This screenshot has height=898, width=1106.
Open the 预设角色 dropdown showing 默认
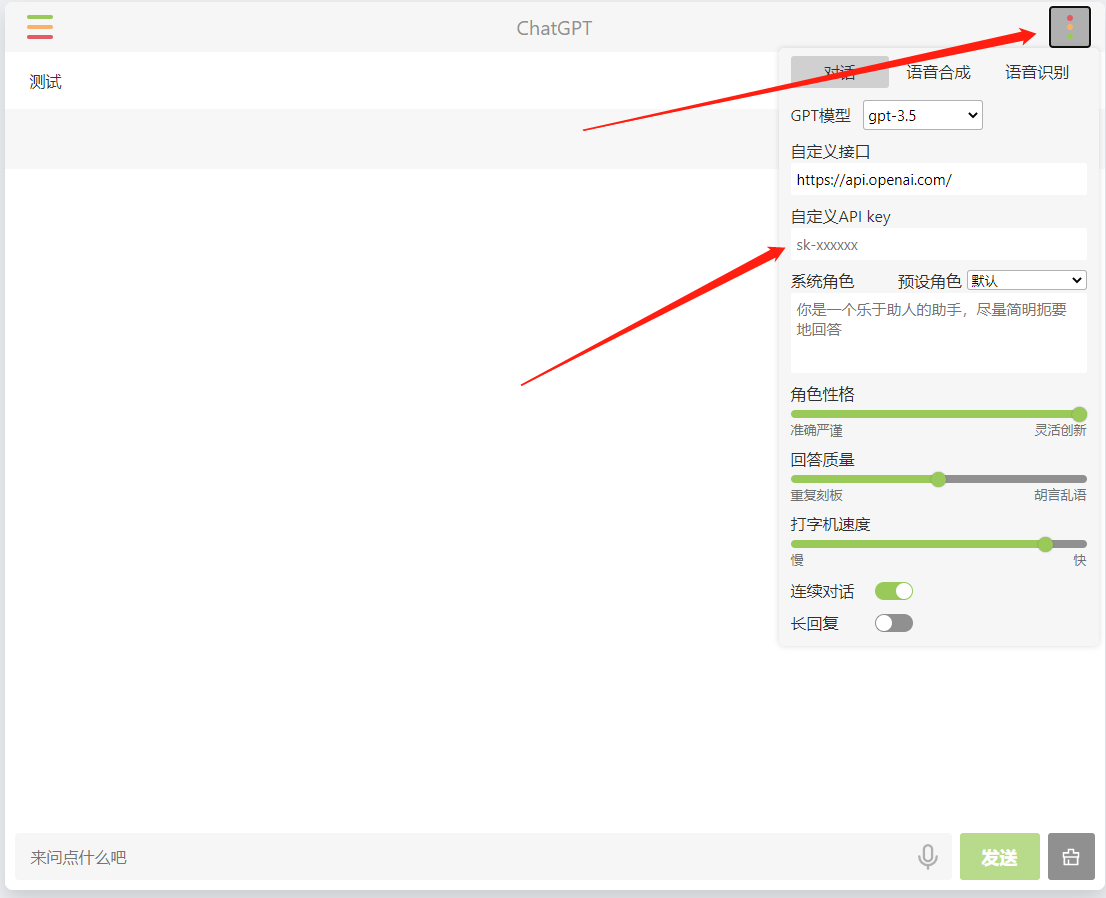(x=1026, y=281)
